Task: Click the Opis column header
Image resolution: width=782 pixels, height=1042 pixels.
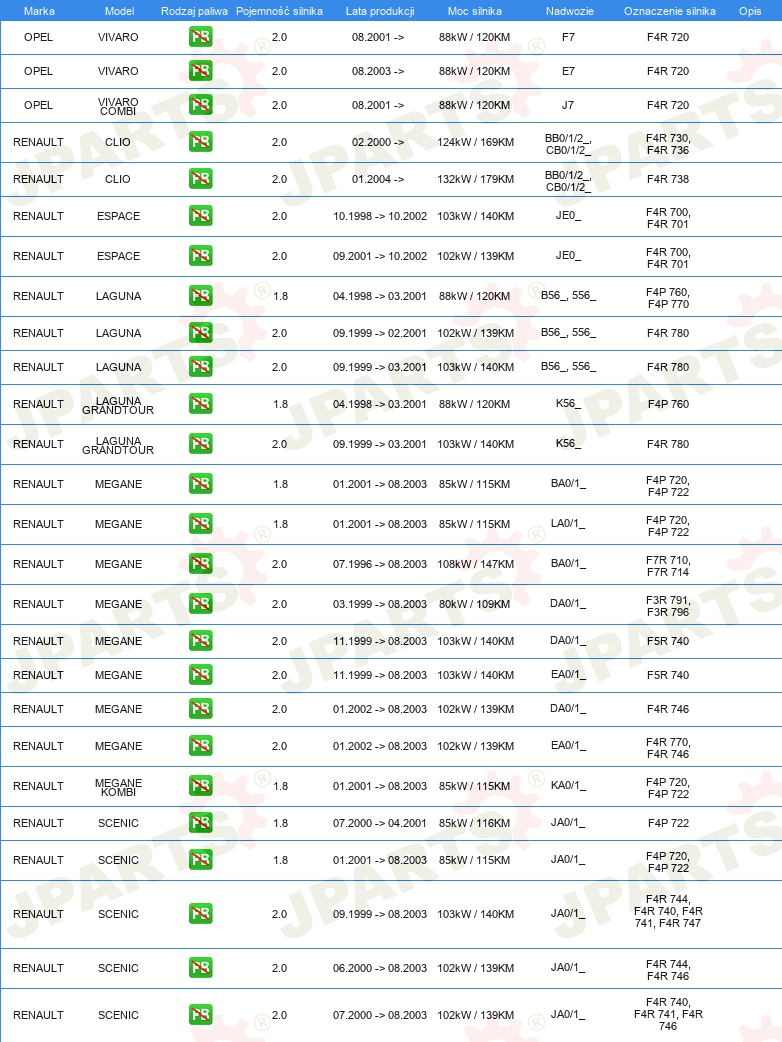Action: (750, 11)
